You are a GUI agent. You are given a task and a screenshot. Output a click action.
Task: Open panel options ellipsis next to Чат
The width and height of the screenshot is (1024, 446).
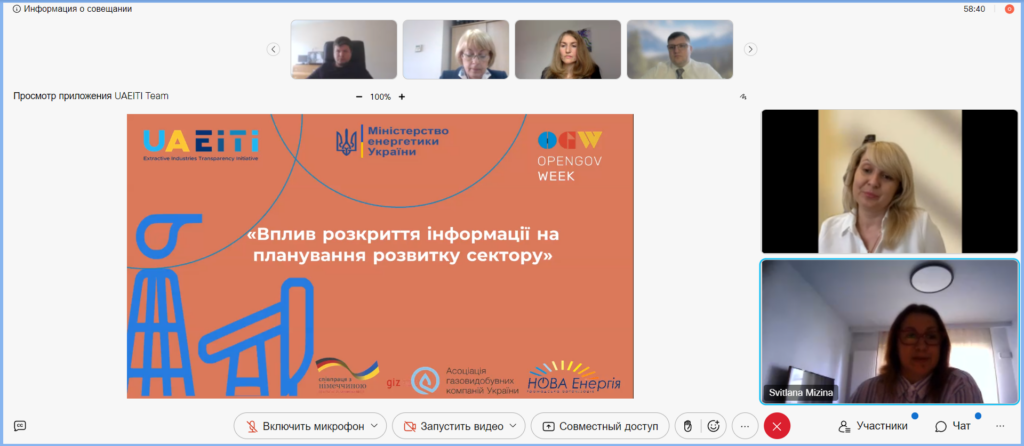[1000, 426]
